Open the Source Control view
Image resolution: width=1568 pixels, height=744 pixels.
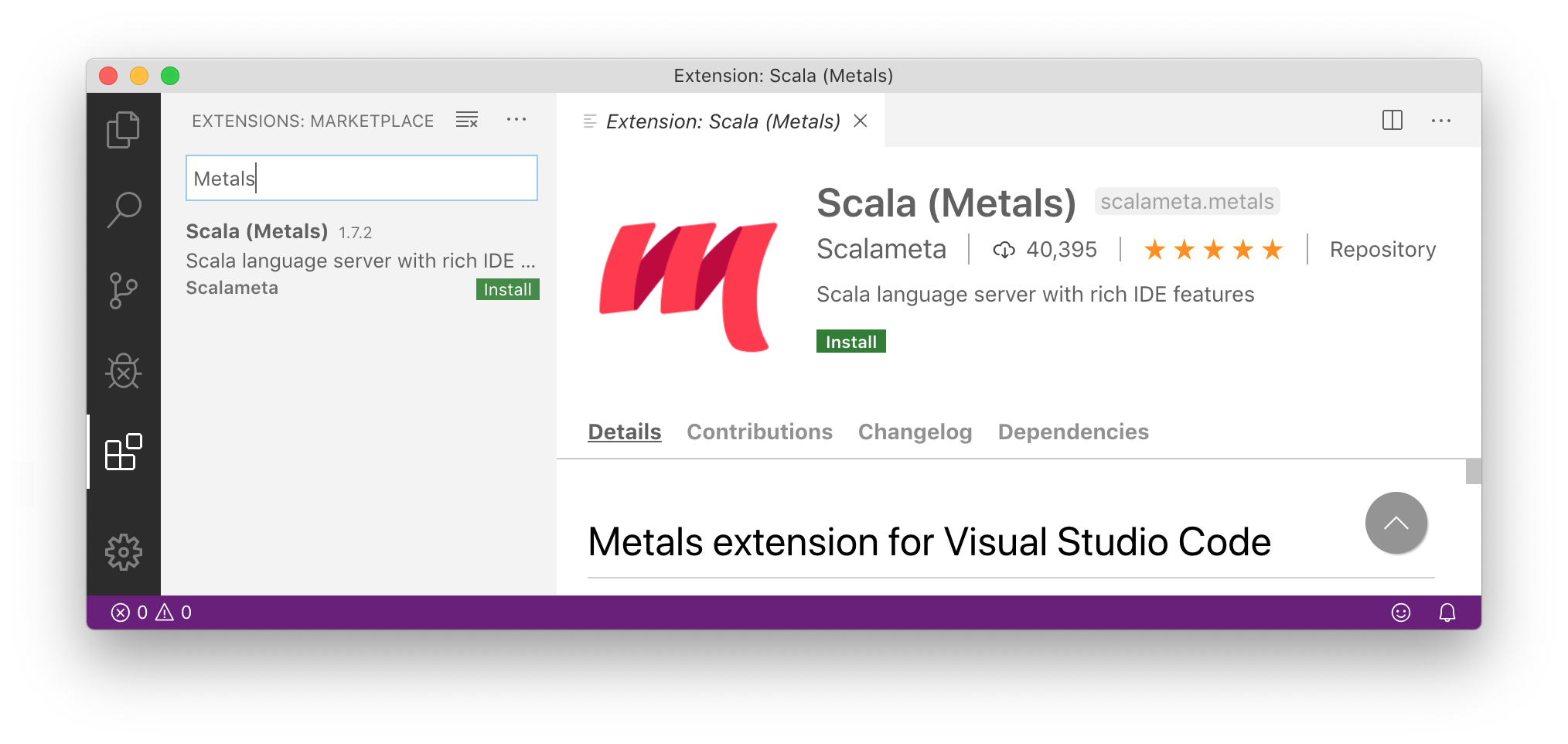click(x=123, y=291)
